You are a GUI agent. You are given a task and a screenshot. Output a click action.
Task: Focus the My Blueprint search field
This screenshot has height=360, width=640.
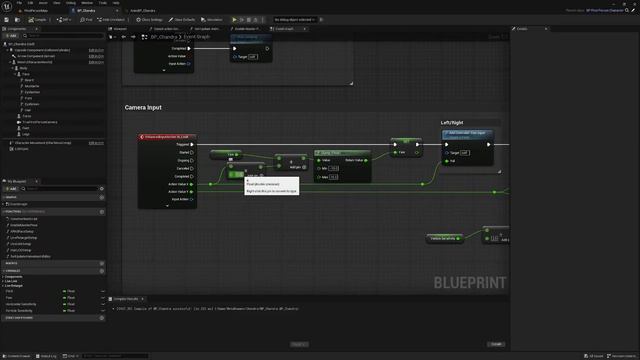60,189
